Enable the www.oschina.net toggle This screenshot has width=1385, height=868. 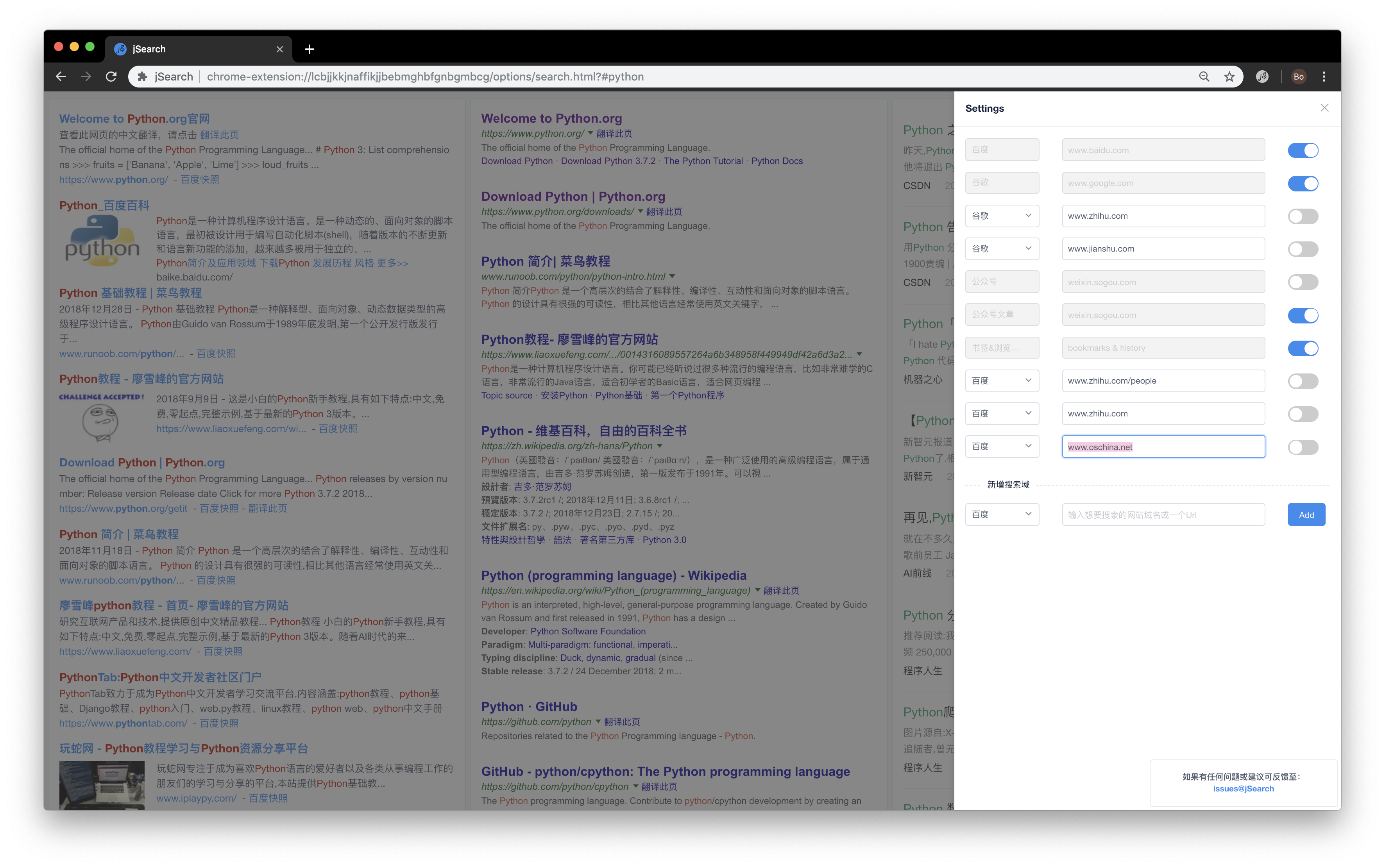click(1302, 447)
